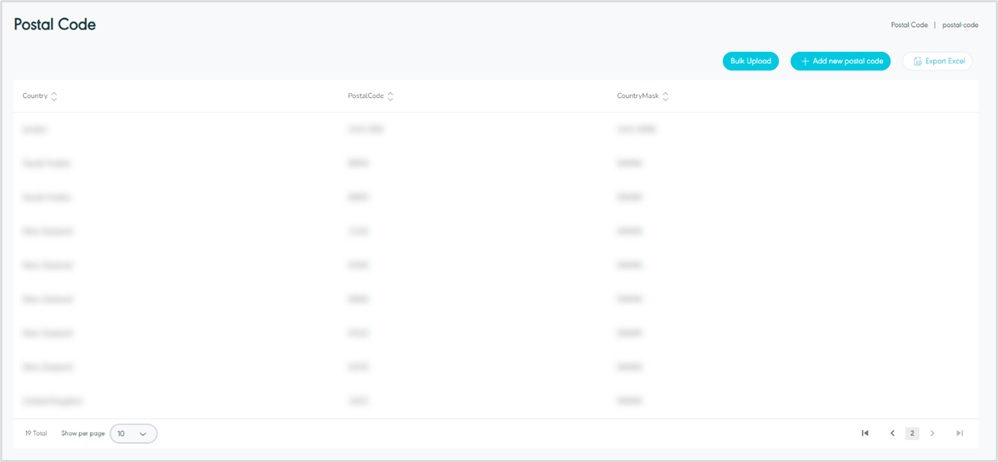This screenshot has height=462, width=998.
Task: Click the PostalCode column header text
Action: 366,97
